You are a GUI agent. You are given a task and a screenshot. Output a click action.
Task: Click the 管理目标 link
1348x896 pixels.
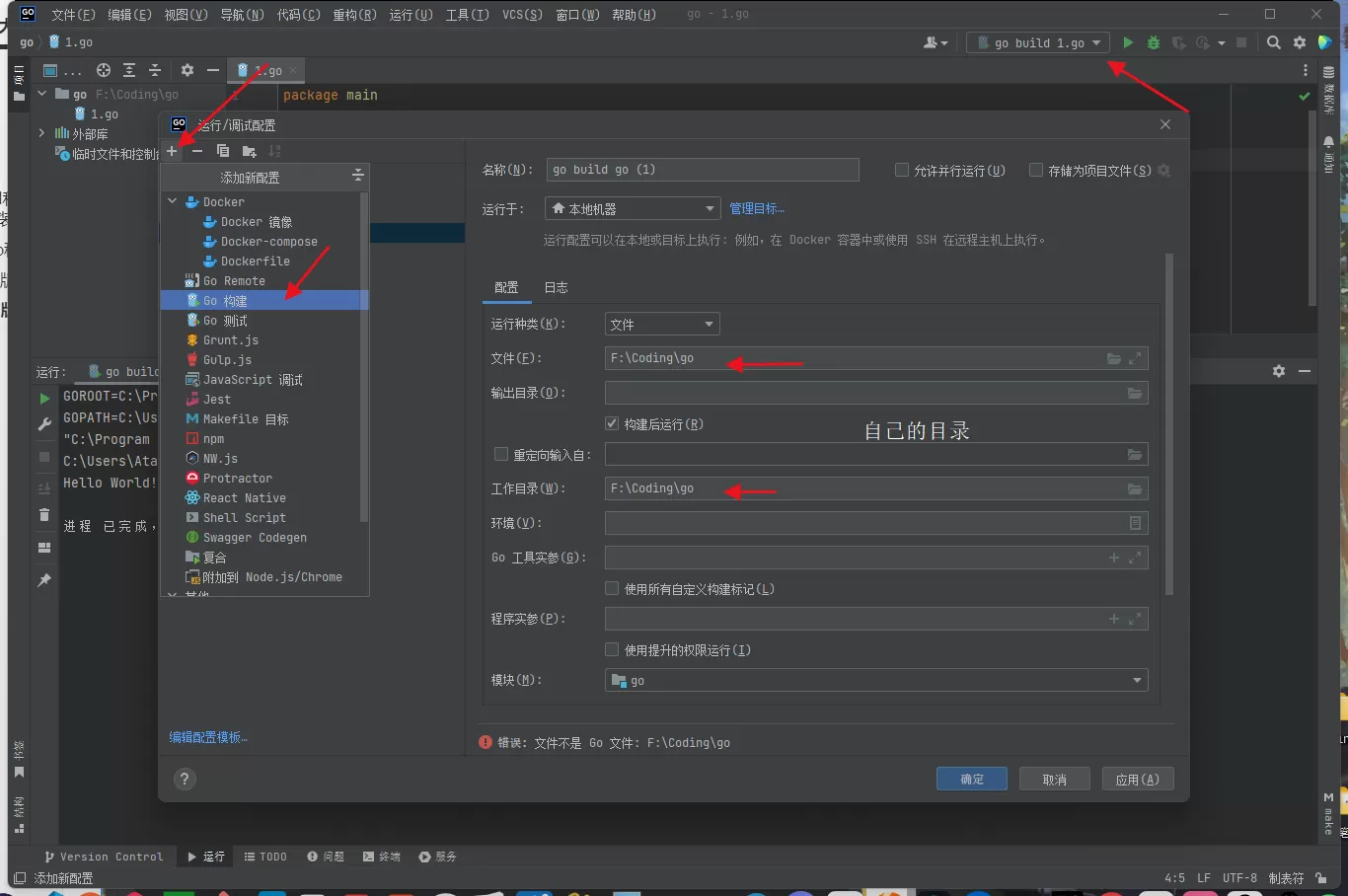757,209
